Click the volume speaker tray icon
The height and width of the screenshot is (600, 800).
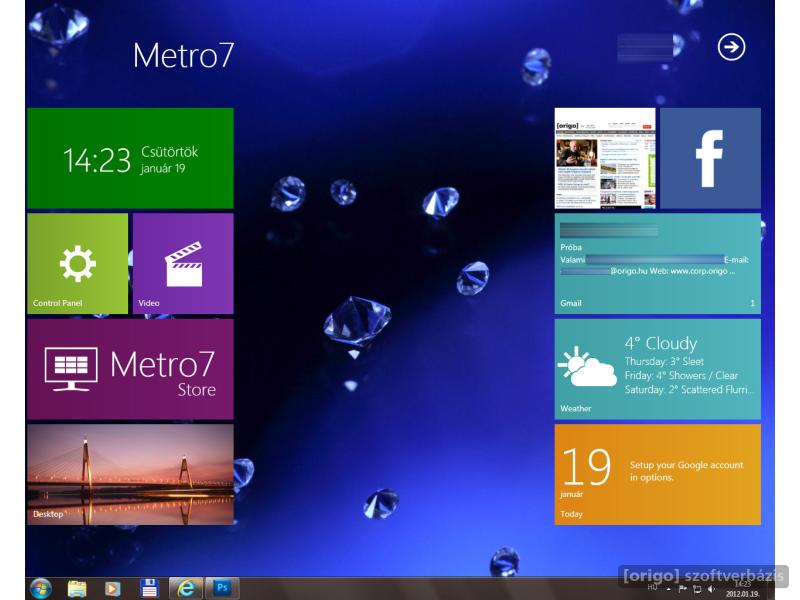point(711,588)
